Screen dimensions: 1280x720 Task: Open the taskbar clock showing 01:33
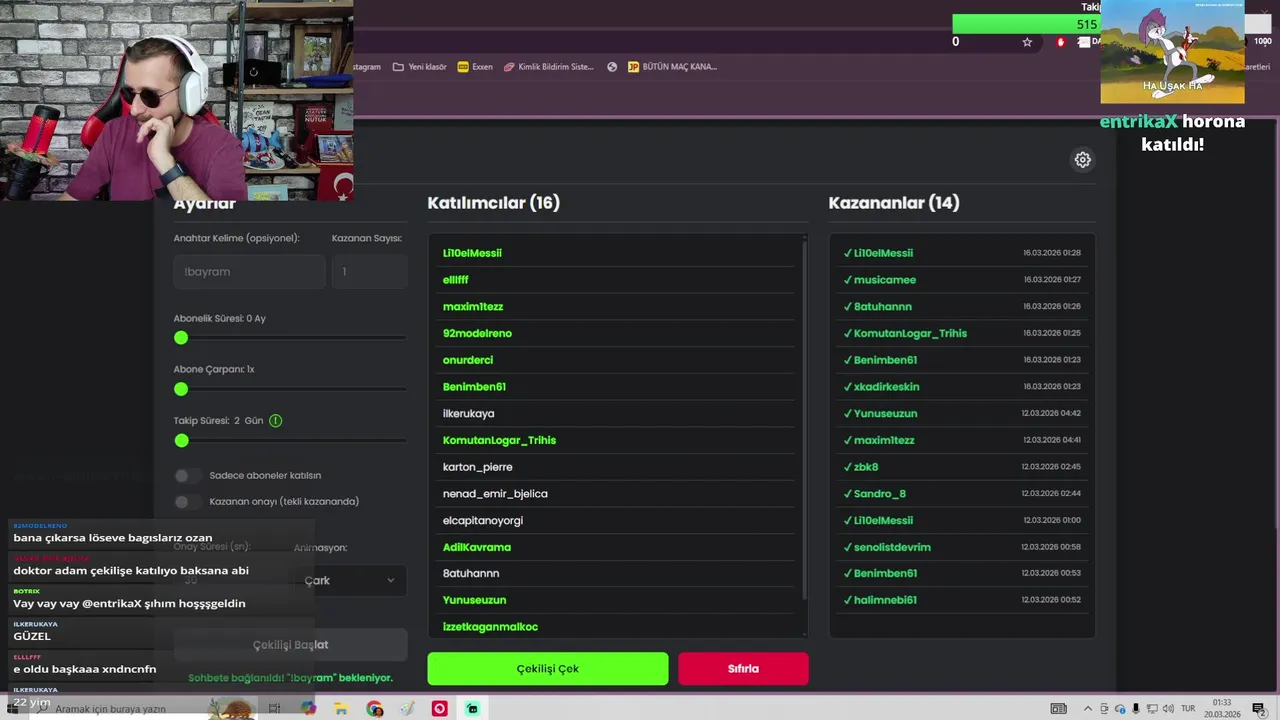(x=1222, y=709)
